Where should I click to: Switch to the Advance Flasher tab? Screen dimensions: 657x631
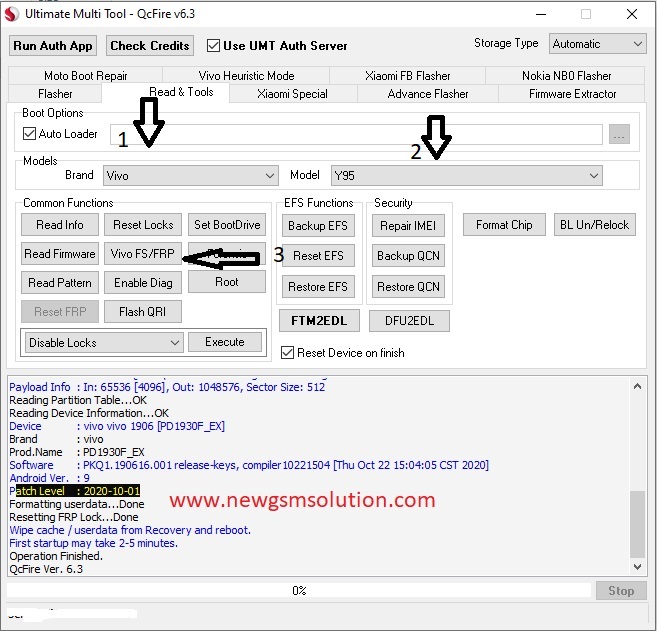427,93
